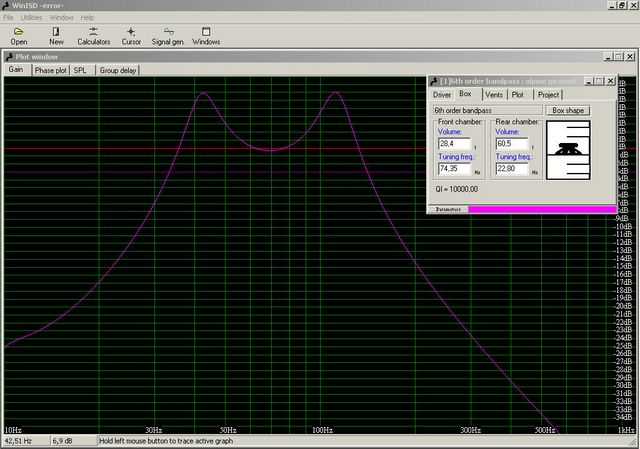This screenshot has width=640, height=449.
Task: Select the Box tab in project window
Action: pos(466,93)
